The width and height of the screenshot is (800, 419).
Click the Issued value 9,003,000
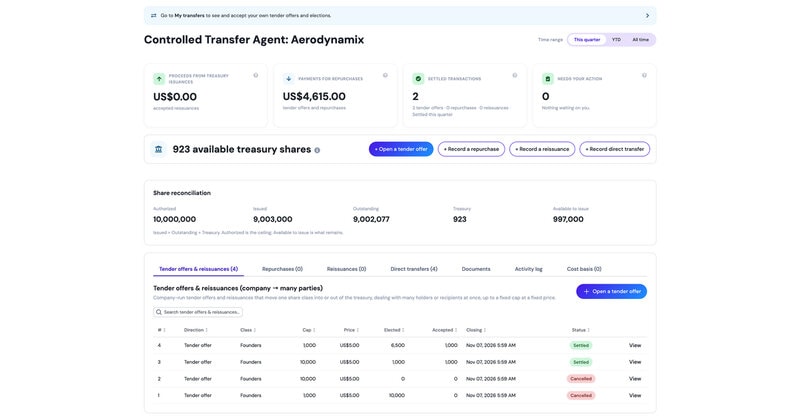[x=272, y=219]
